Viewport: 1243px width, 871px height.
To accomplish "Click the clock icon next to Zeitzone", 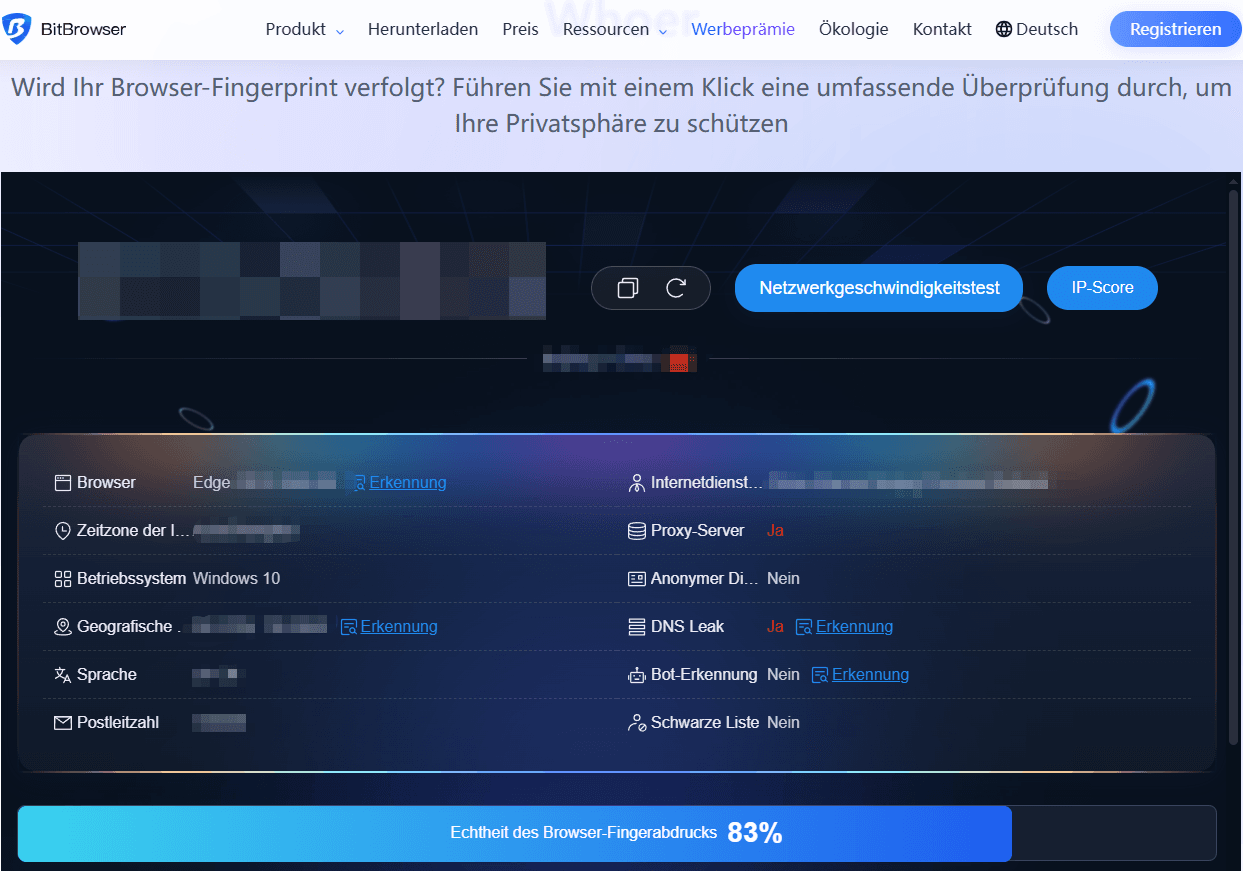I will pos(62,530).
